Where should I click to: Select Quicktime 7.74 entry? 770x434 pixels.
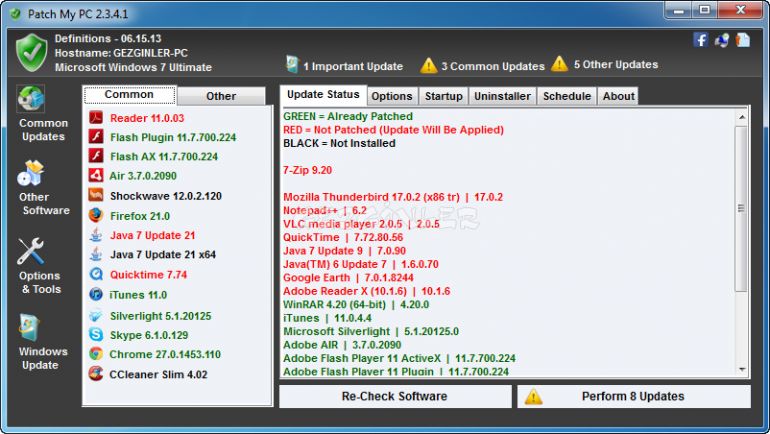(148, 275)
